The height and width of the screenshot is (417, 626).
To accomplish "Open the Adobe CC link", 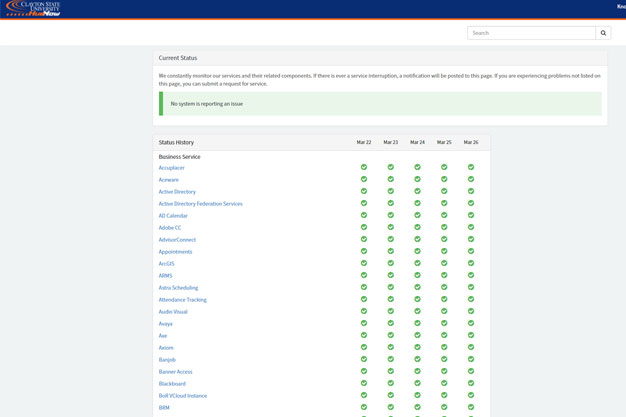I will (x=170, y=228).
